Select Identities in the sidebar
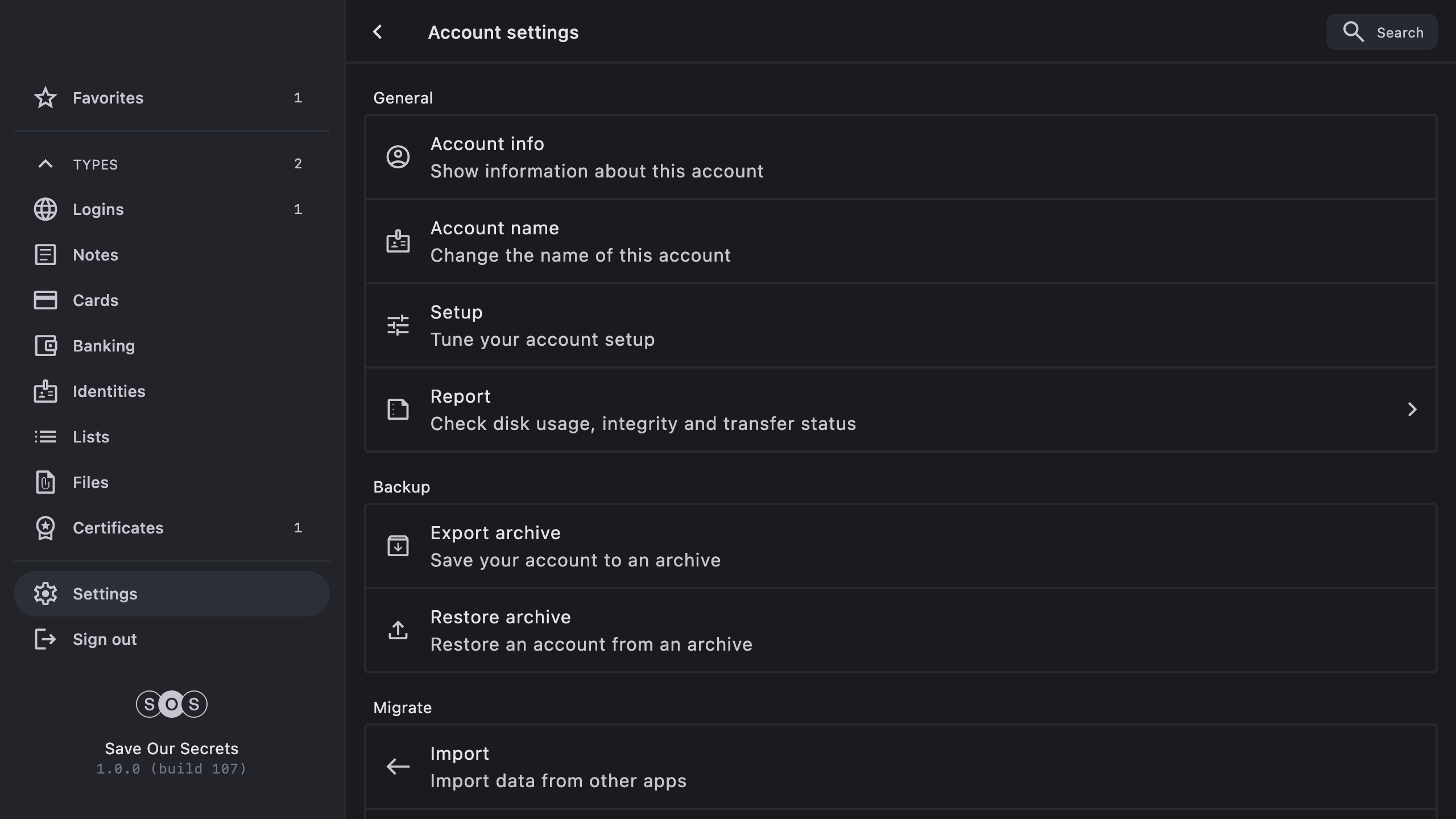This screenshot has width=1456, height=819. tap(109, 391)
